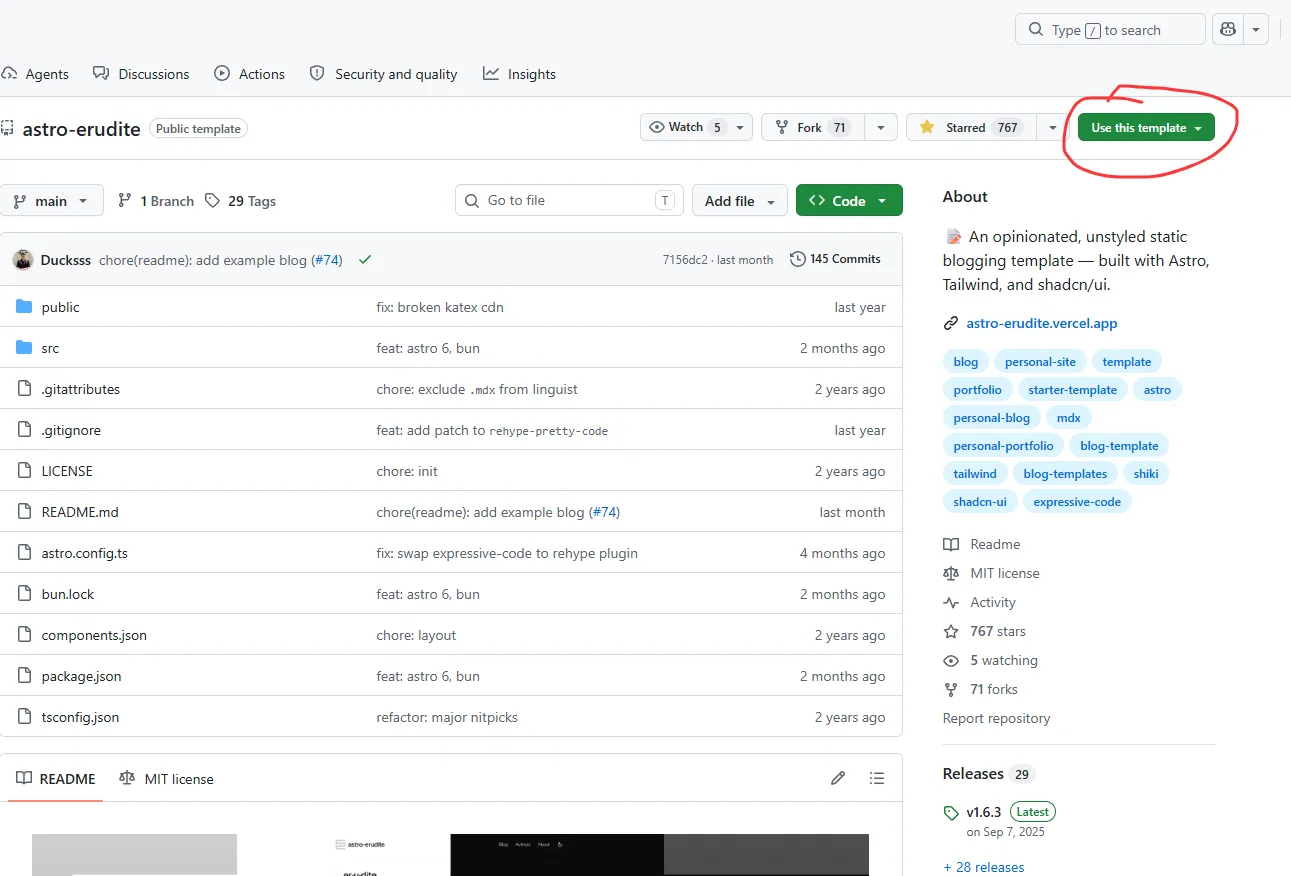Expand the green Code dropdown button
1291x876 pixels.
[x=849, y=200]
